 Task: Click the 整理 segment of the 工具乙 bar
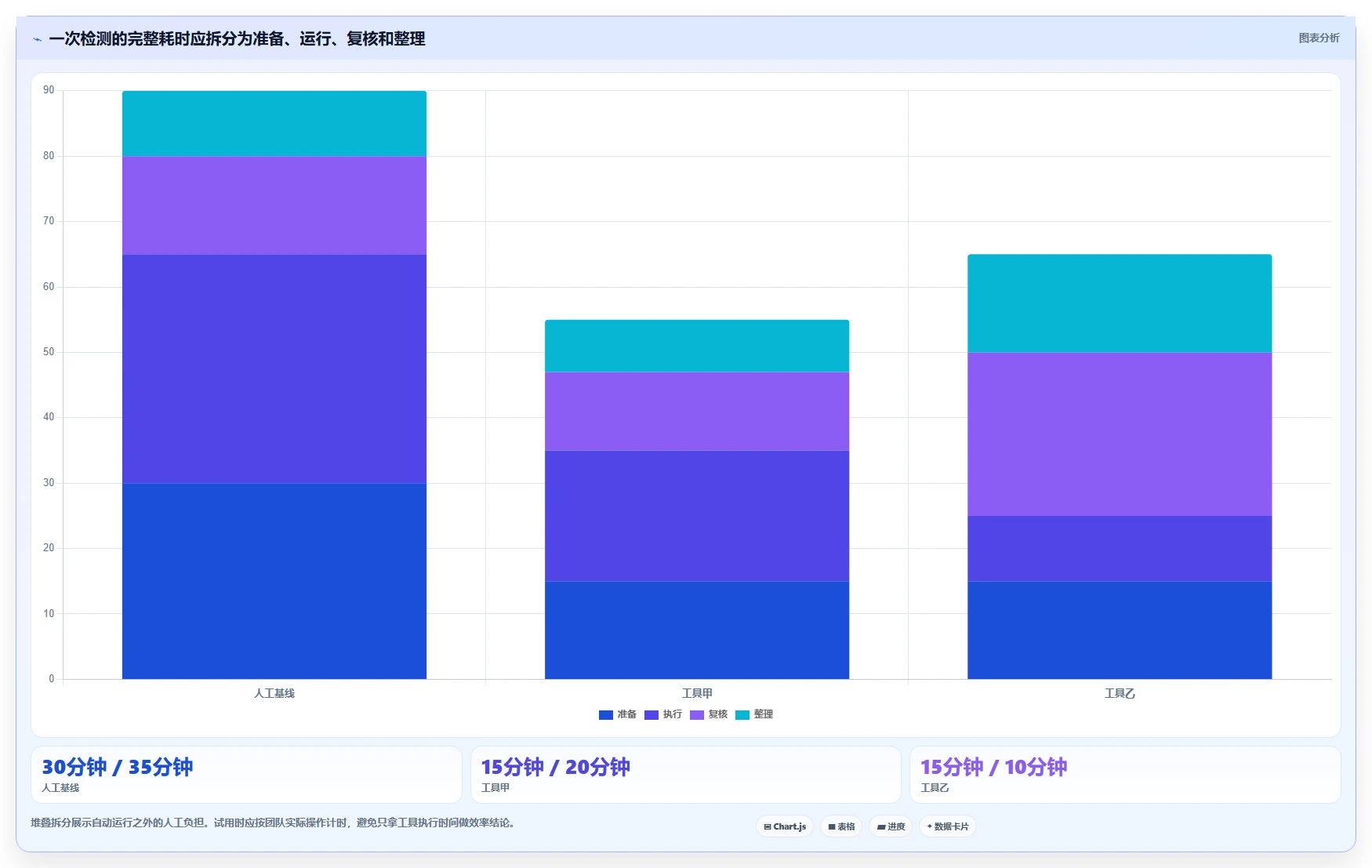pyautogui.click(x=1120, y=303)
